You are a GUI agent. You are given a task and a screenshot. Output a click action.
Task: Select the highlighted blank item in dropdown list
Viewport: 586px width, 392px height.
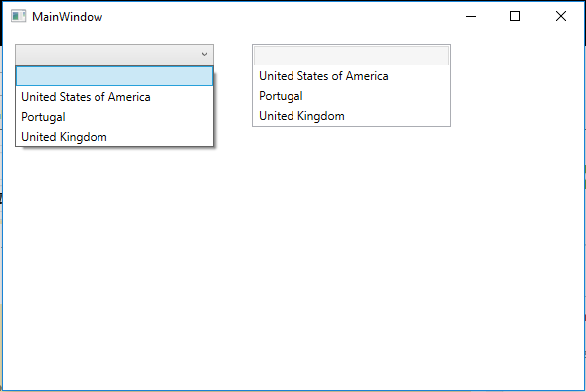tap(114, 76)
